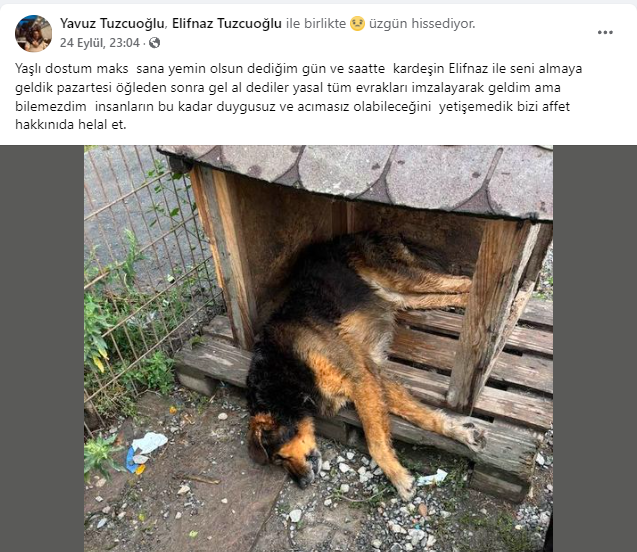Click the last text line 'hakkınıda helal et'
This screenshot has width=637, height=552.
click(x=71, y=124)
